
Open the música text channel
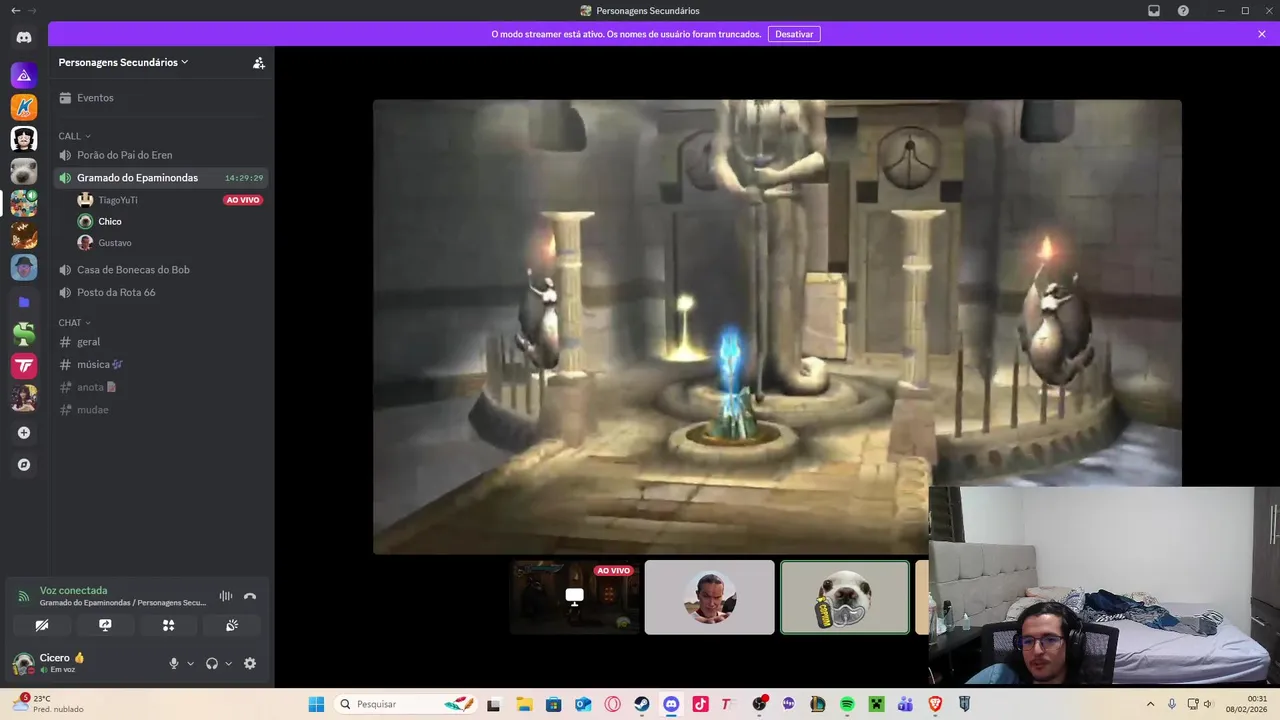pos(161,365)
